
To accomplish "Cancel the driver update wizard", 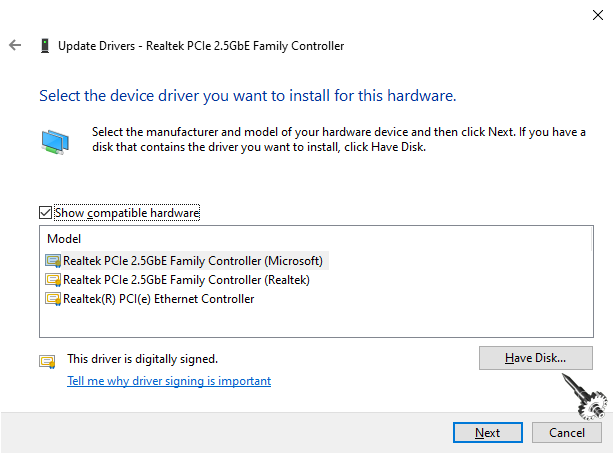I will point(567,433).
